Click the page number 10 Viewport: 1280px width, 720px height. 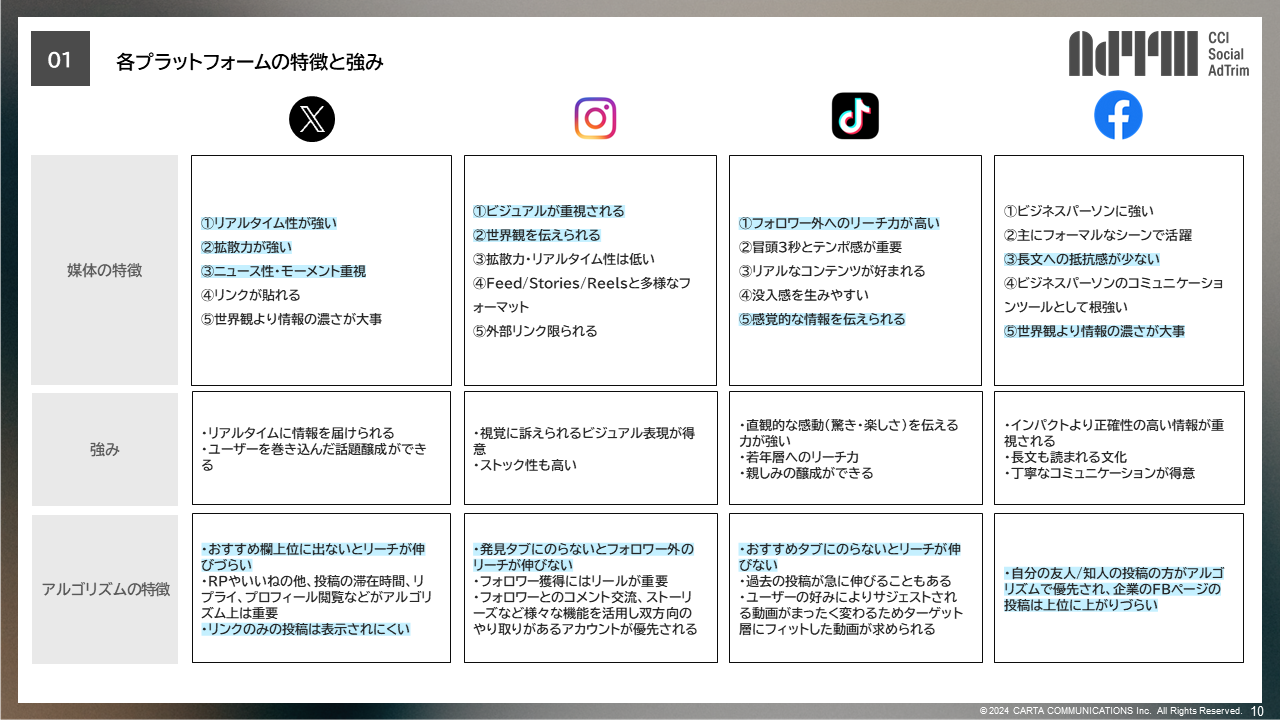point(1258,711)
